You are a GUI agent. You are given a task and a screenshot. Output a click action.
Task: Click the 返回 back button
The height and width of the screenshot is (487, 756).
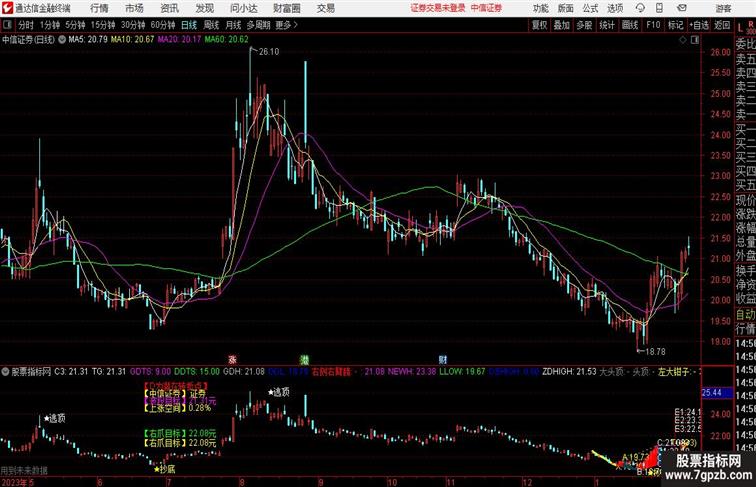point(722,25)
